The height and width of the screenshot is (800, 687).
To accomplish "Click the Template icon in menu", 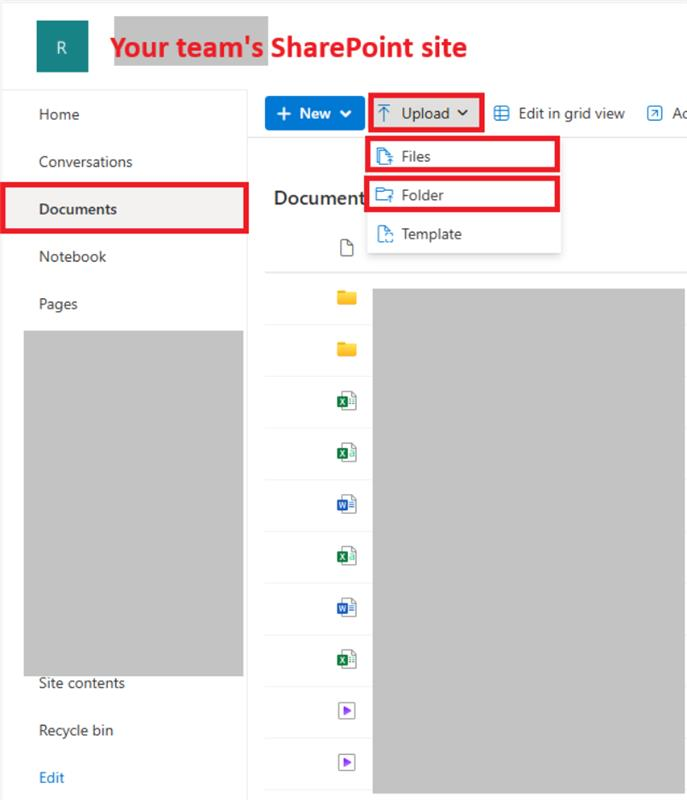I will pyautogui.click(x=385, y=234).
